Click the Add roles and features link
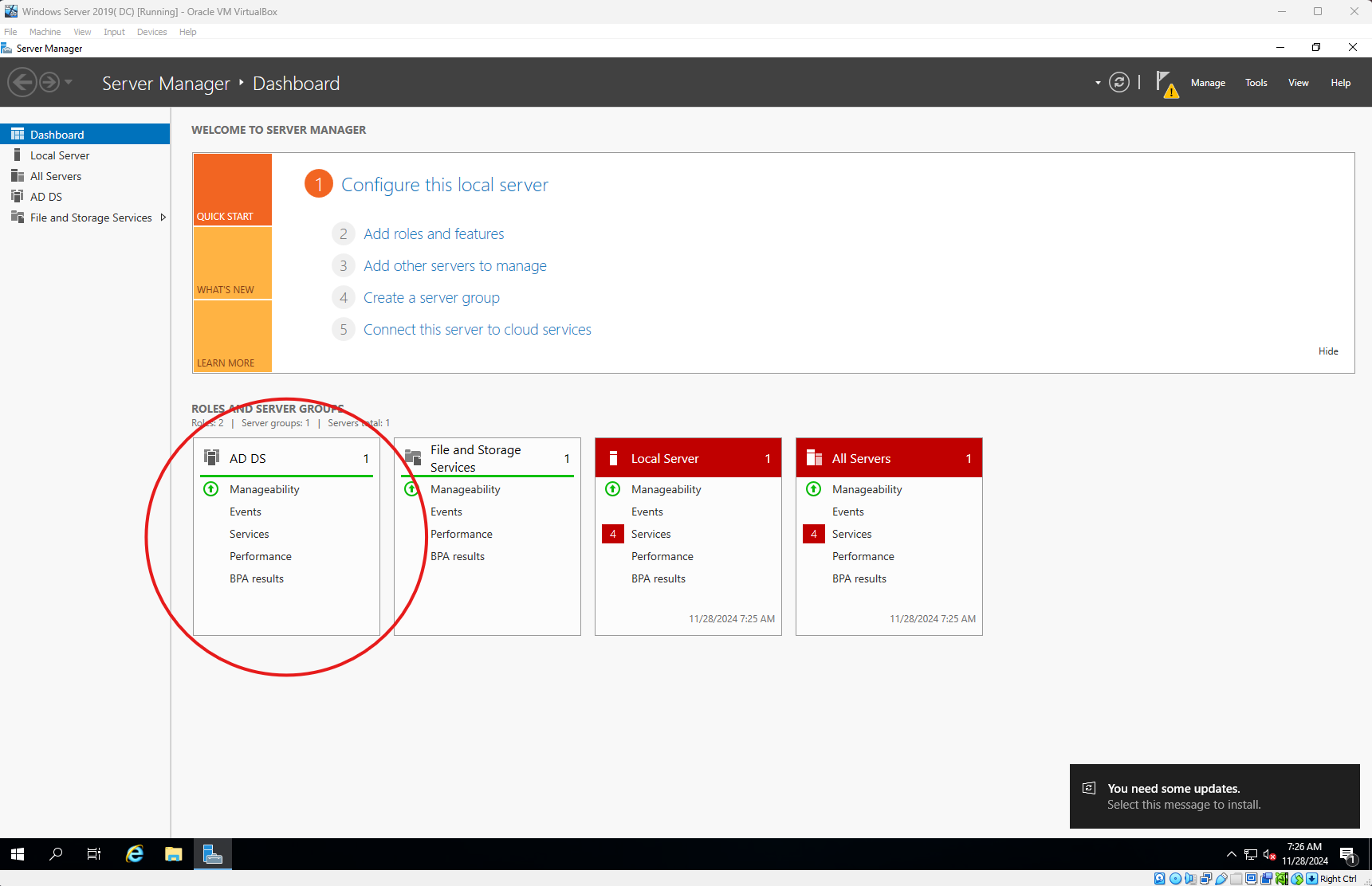Image resolution: width=1372 pixels, height=886 pixels. coord(434,233)
